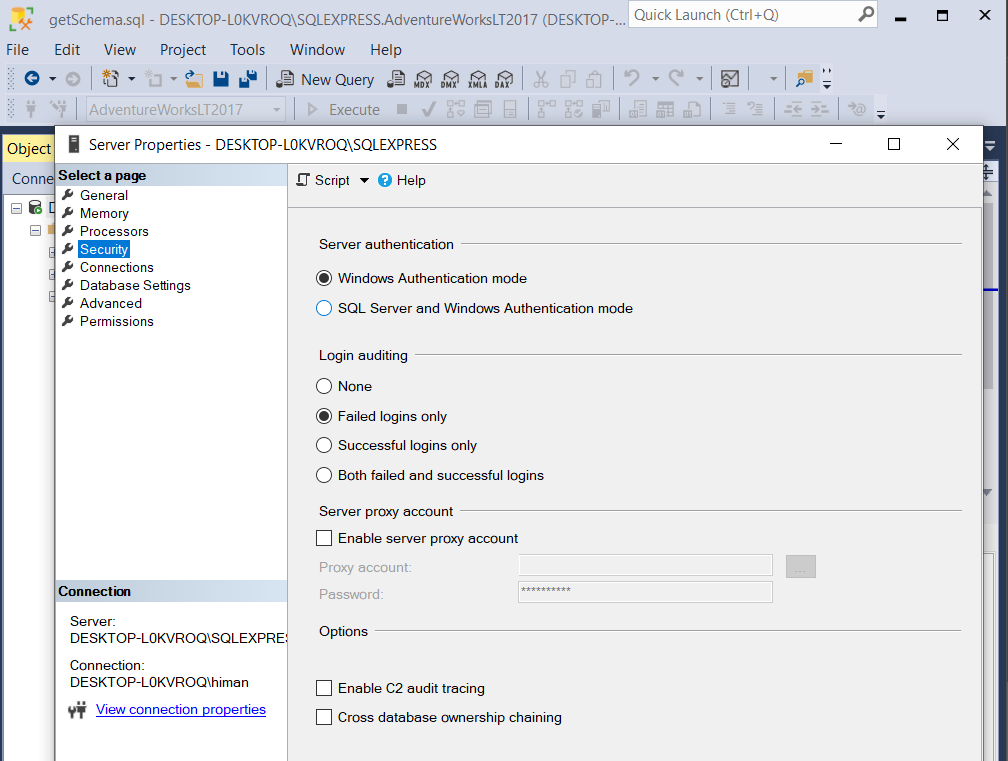
Task: Click the Connect plug icon in SQL toolbar
Action: [30, 109]
